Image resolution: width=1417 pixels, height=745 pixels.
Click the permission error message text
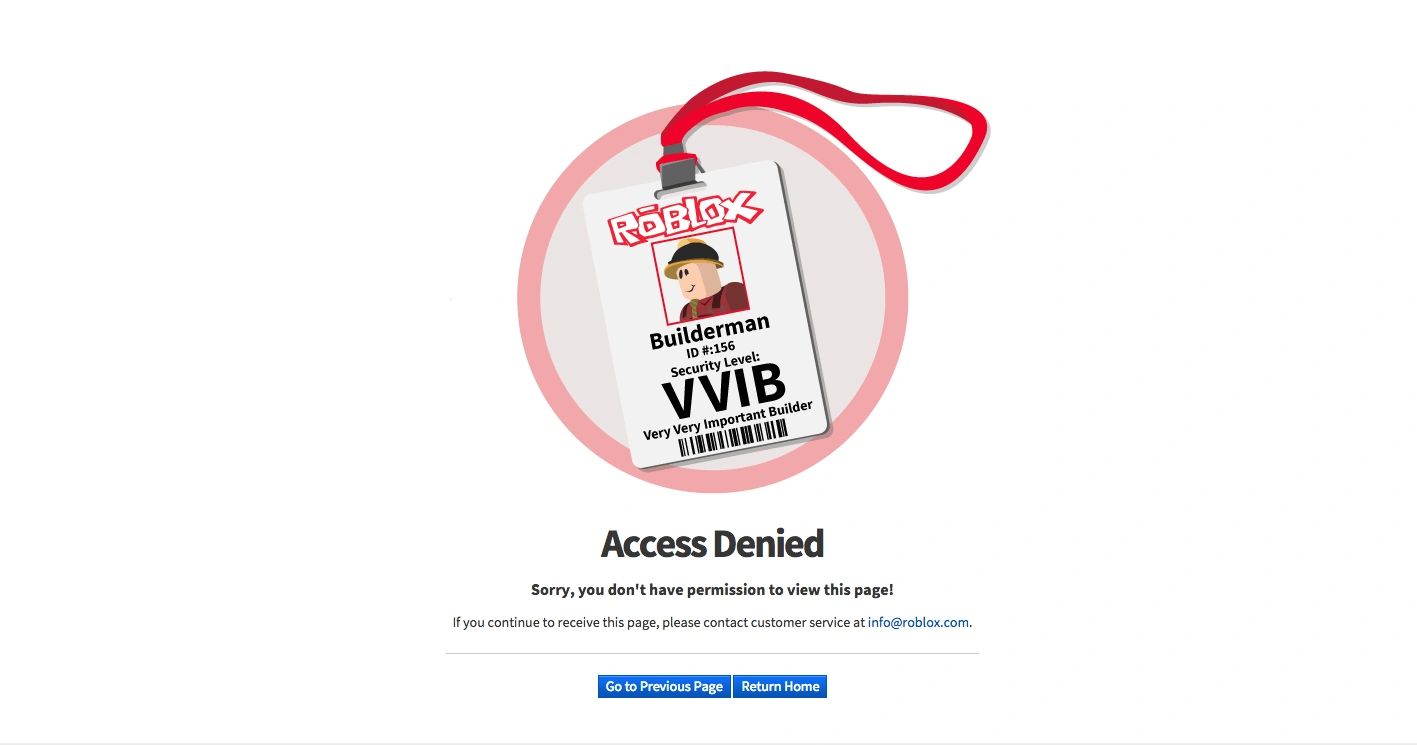(712, 590)
